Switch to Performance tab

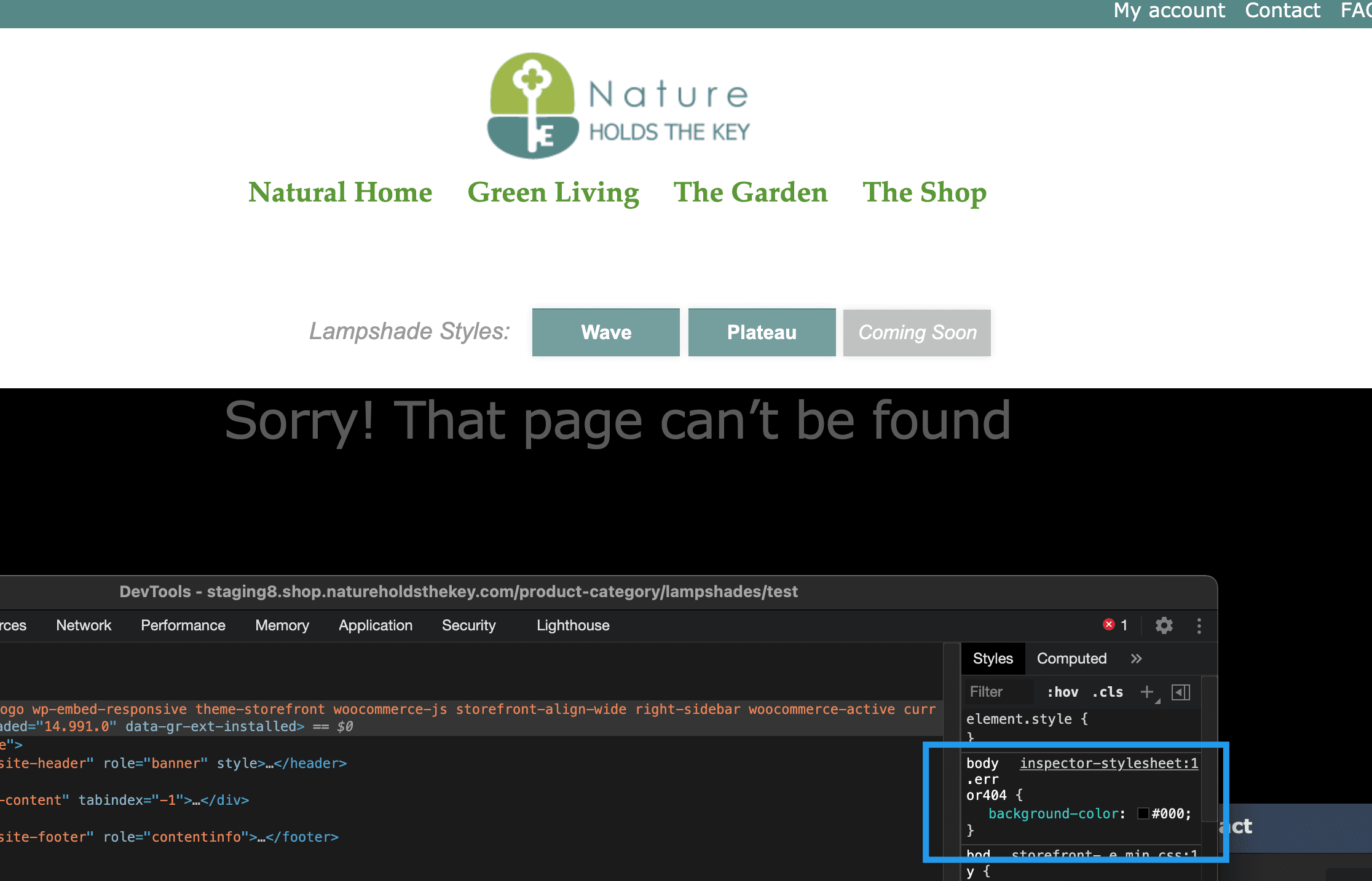pos(183,625)
